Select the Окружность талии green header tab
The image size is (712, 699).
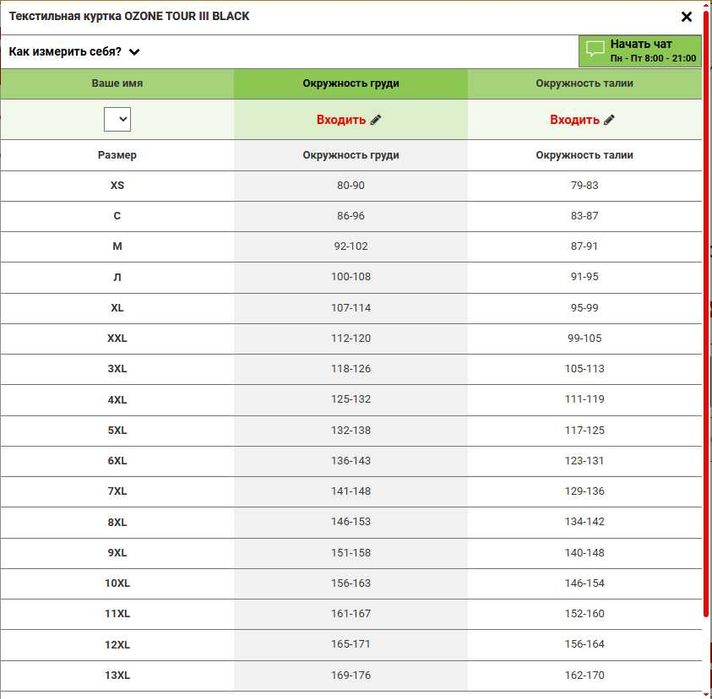(584, 84)
